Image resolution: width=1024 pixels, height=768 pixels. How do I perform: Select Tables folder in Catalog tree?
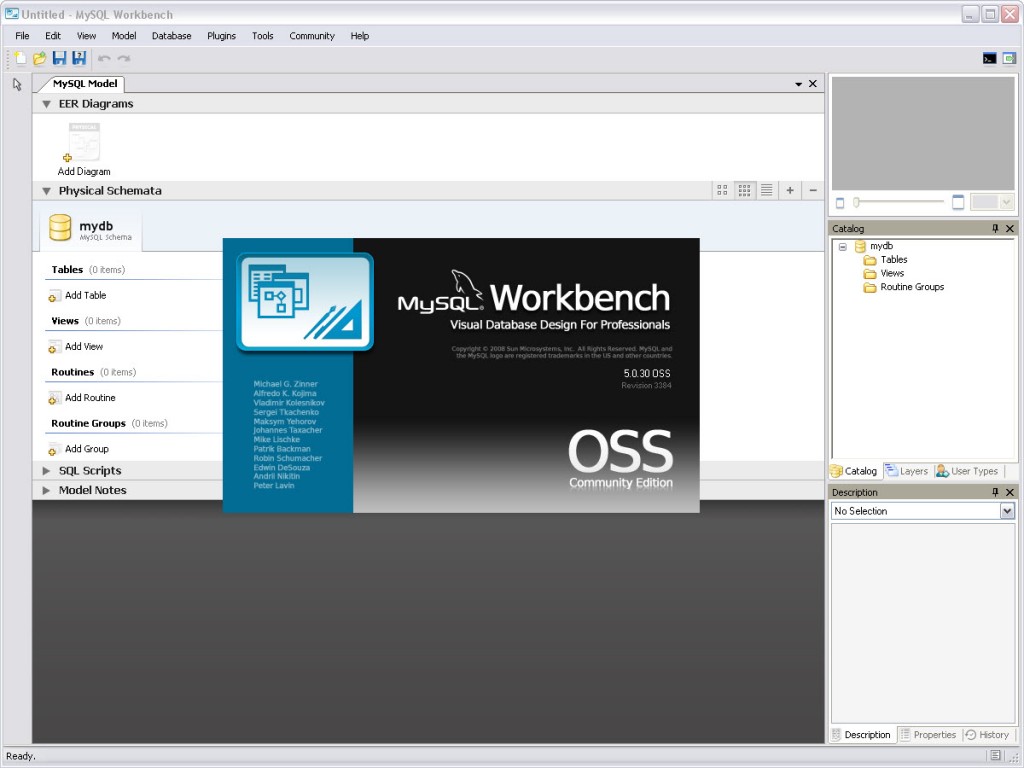[886, 260]
